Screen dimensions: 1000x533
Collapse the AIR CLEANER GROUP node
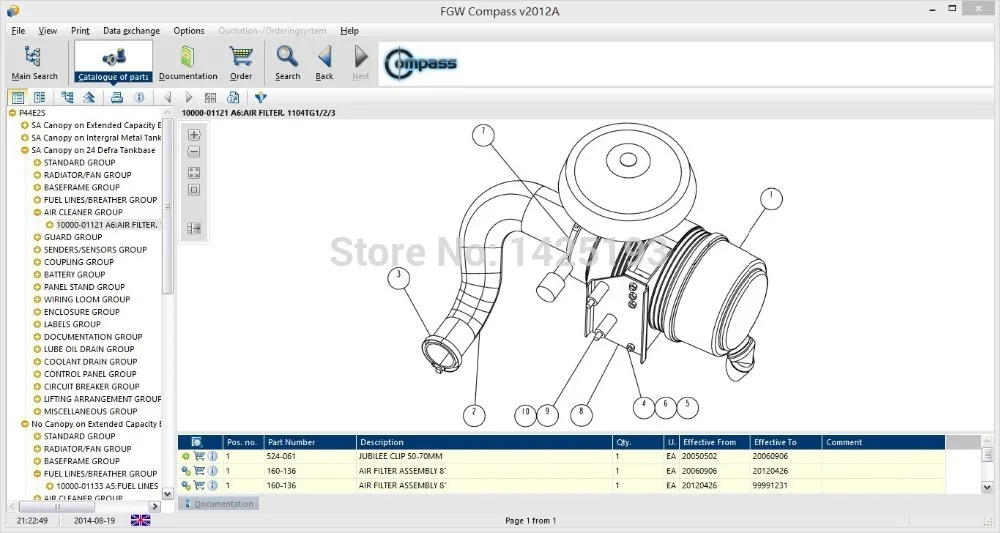click(37, 212)
